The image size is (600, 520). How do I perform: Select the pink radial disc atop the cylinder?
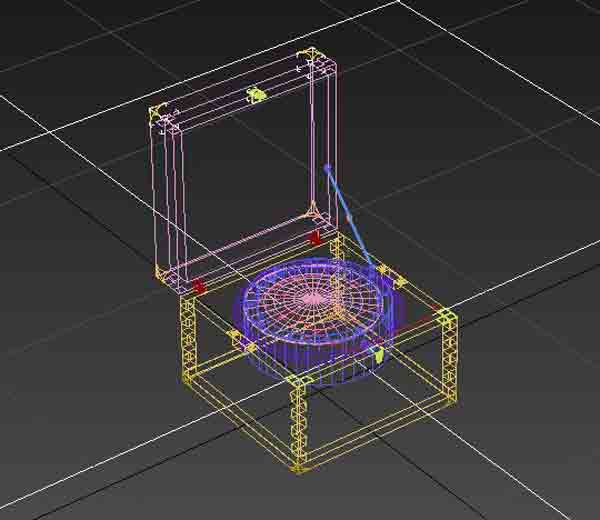pyautogui.click(x=313, y=301)
